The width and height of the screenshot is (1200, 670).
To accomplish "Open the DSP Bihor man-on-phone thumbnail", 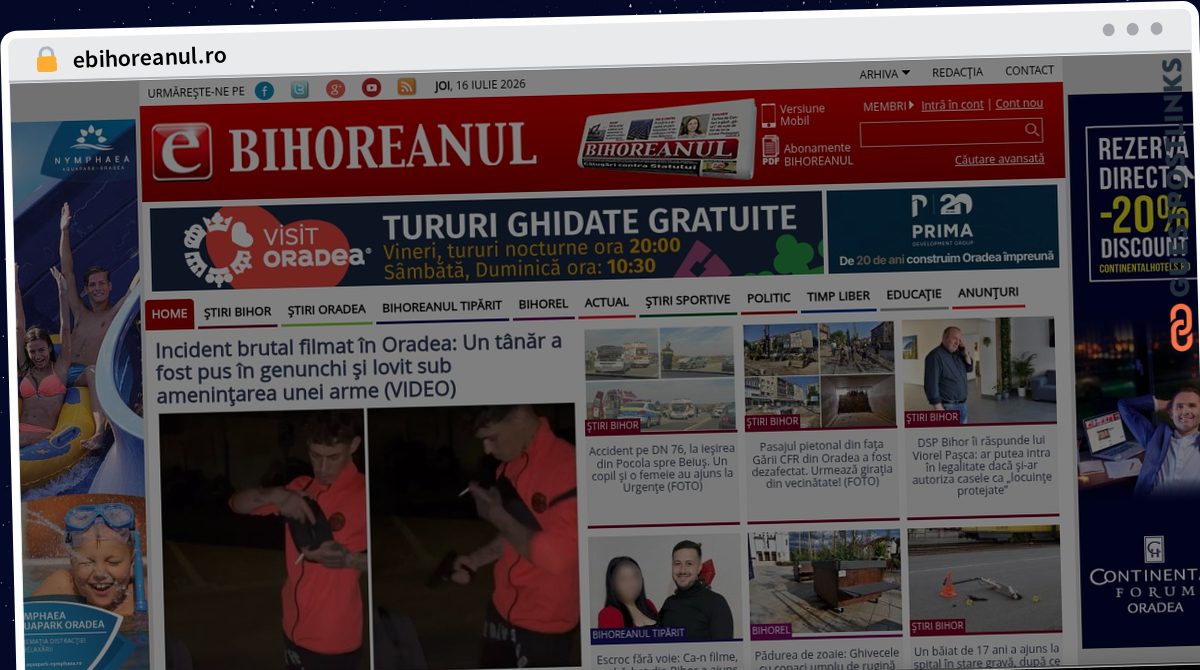I will (978, 371).
